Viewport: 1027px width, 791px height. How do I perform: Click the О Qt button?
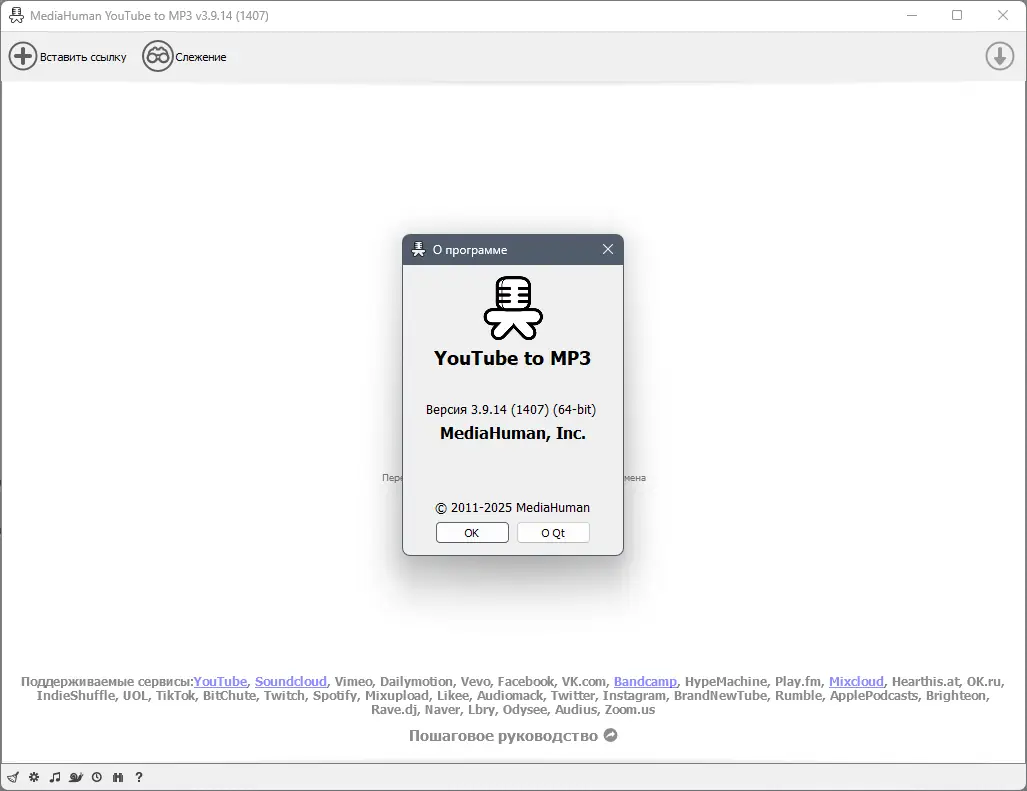553,533
